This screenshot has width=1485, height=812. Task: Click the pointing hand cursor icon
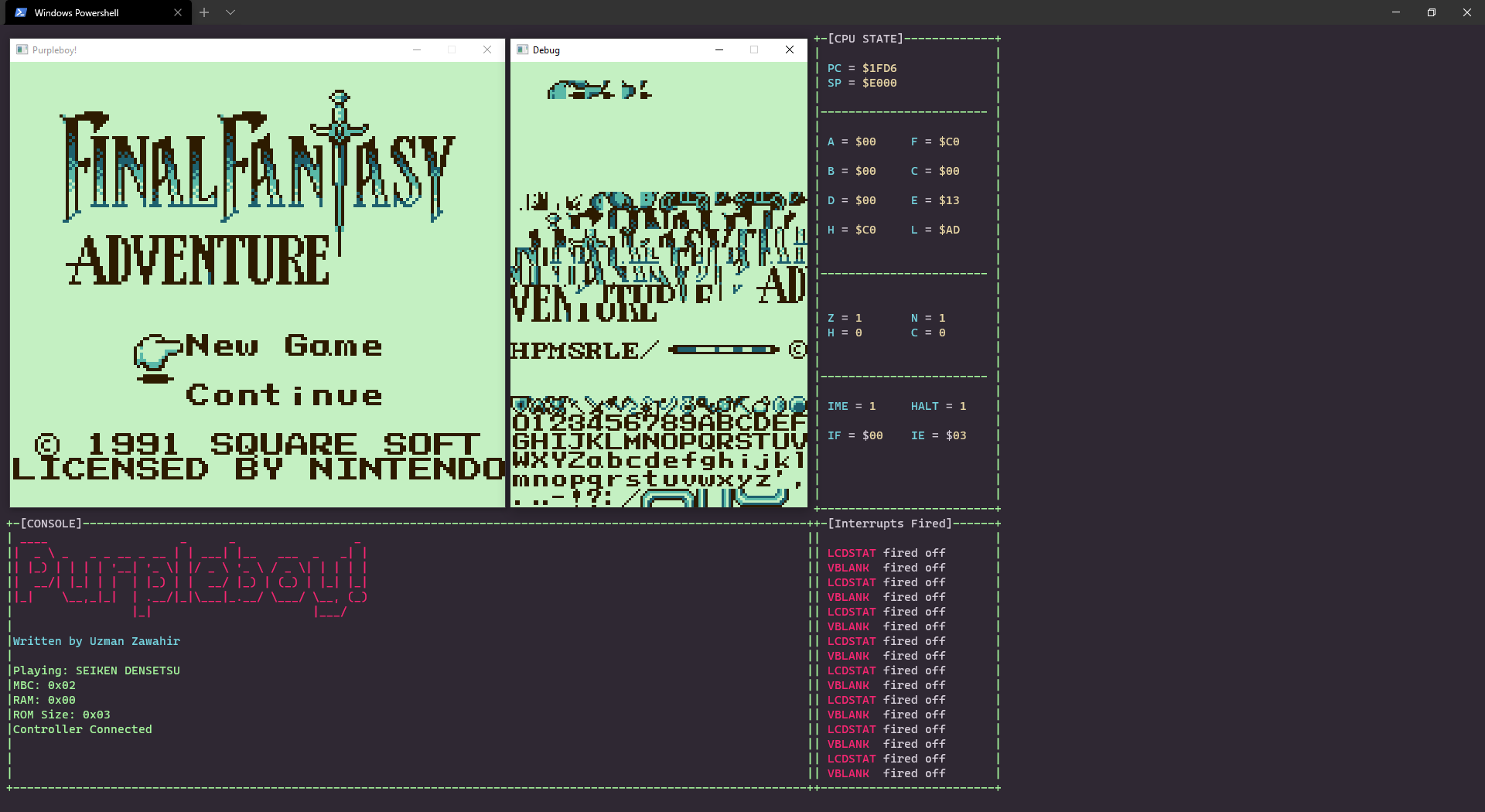point(158,357)
